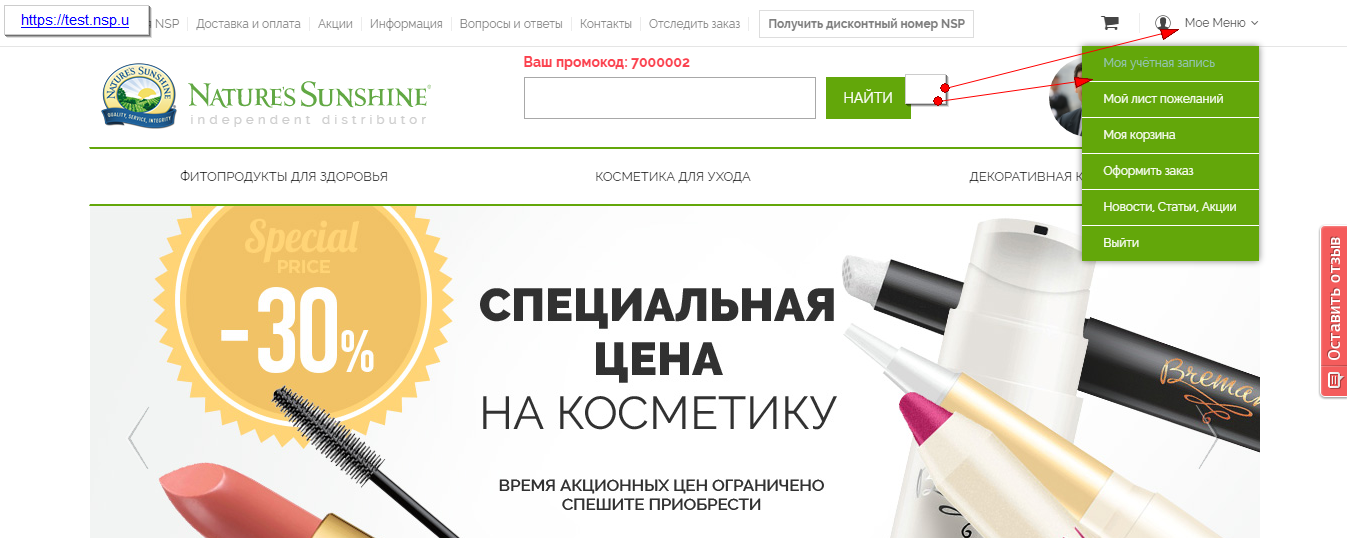Click the Nature's Sunshine logo

point(266,97)
